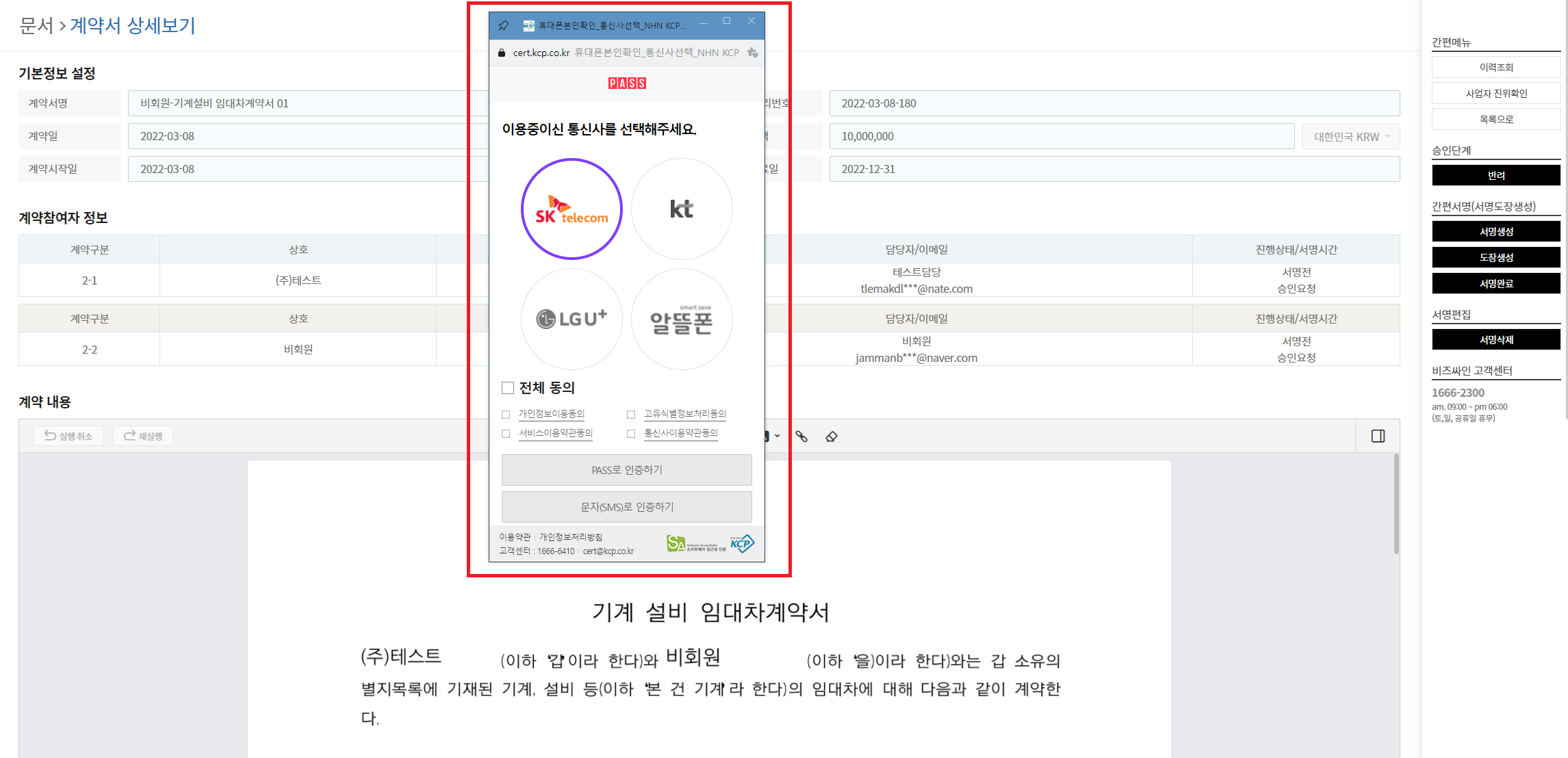
Task: Click the 계약시작일 date field
Action: [x=308, y=169]
